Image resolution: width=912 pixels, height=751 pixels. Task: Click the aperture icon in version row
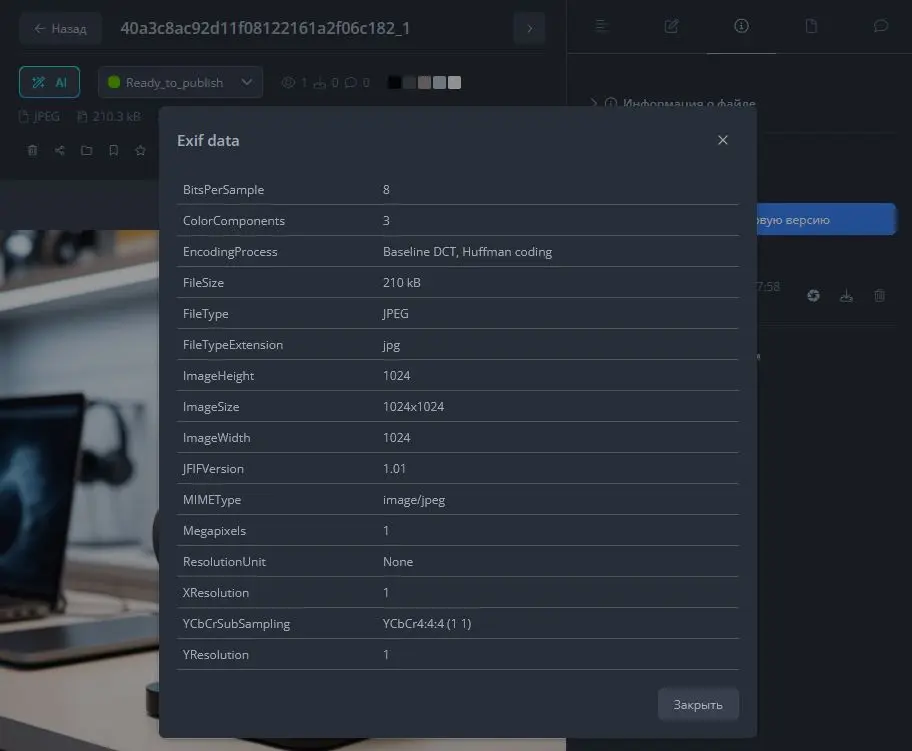point(814,295)
